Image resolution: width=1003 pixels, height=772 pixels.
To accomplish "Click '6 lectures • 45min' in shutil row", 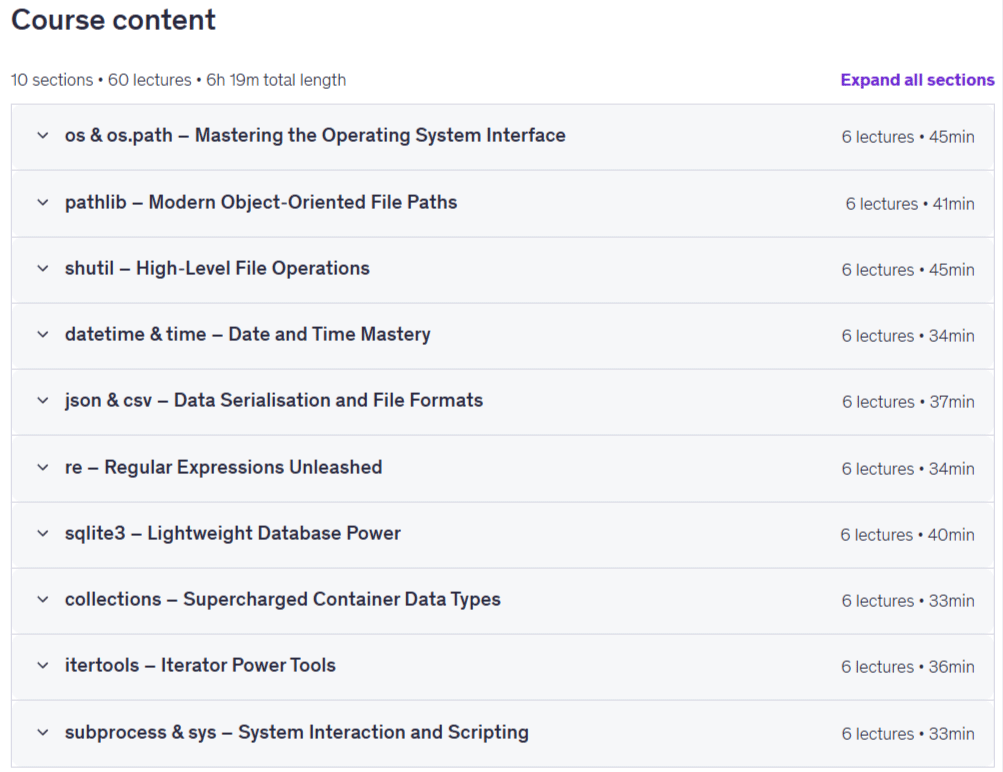I will [908, 270].
